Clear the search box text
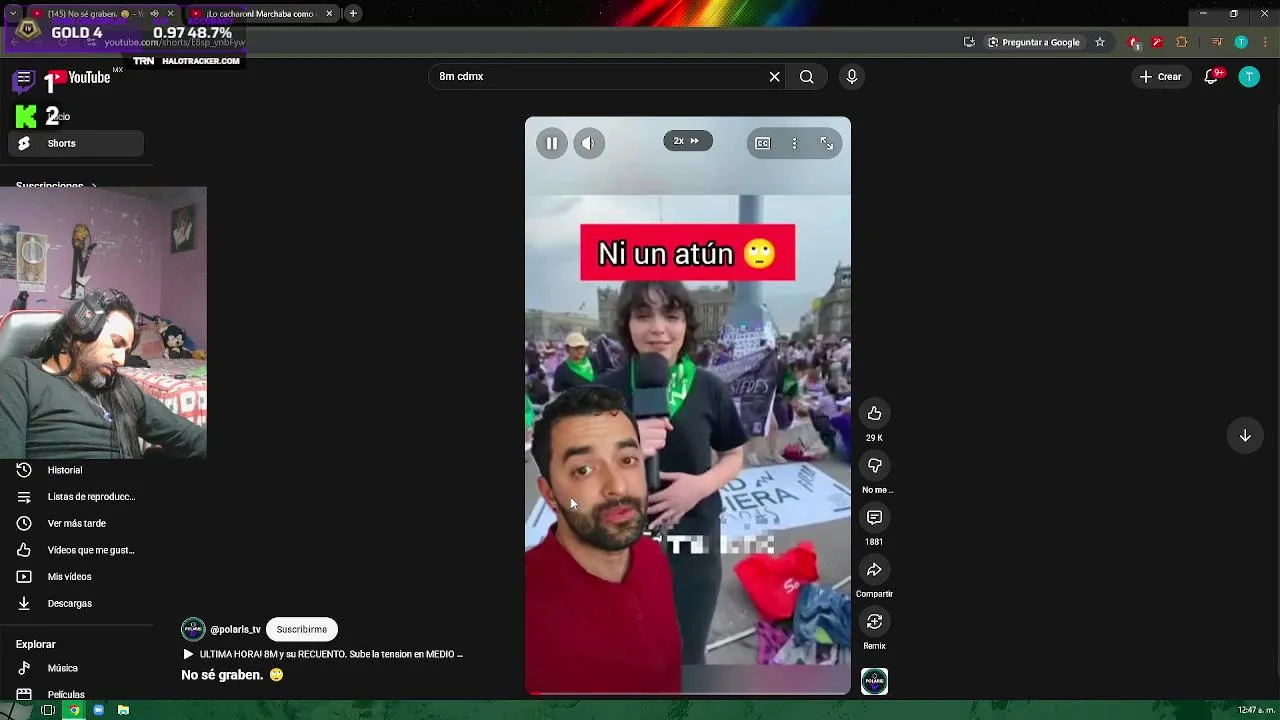The height and width of the screenshot is (720, 1280). (x=774, y=77)
